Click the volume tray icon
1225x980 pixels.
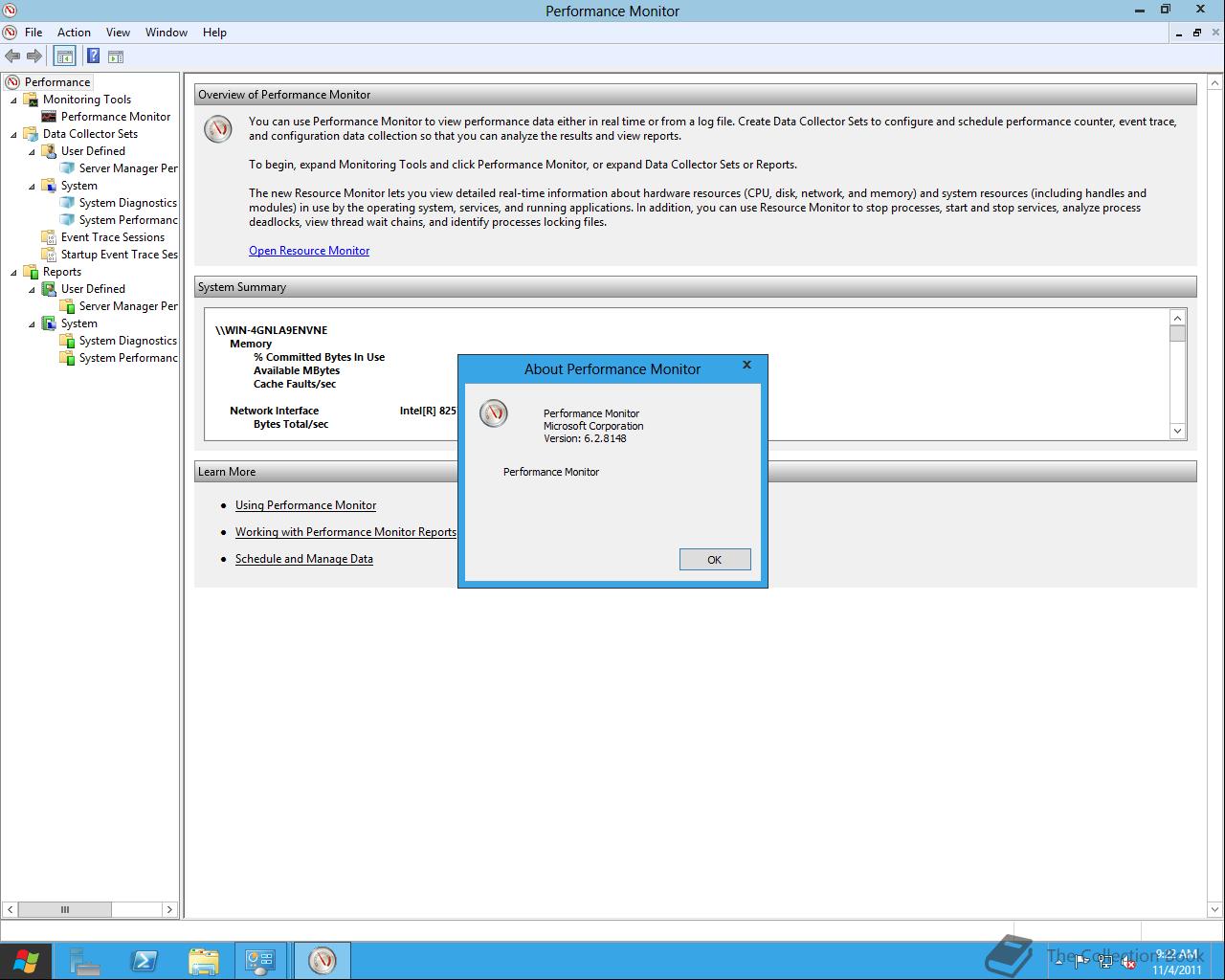click(x=1127, y=963)
